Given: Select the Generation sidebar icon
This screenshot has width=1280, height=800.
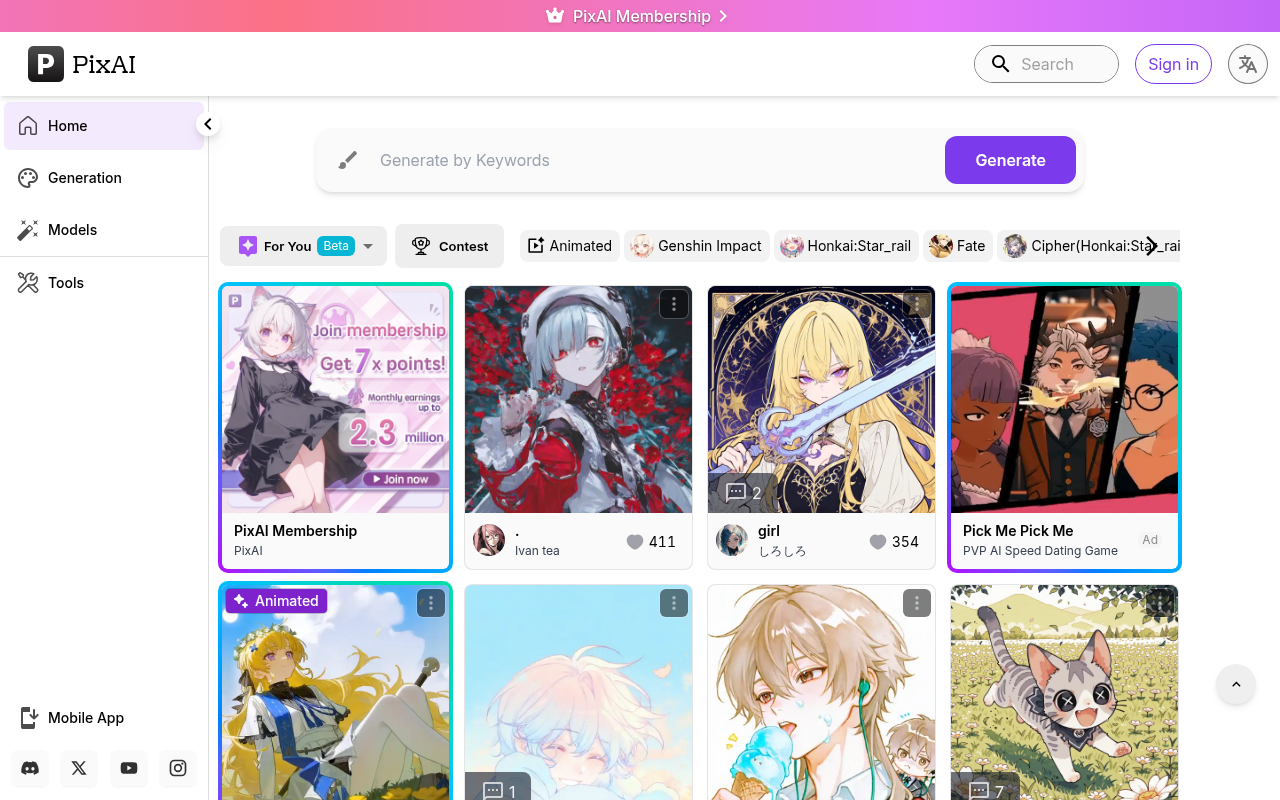Looking at the screenshot, I should pyautogui.click(x=29, y=177).
